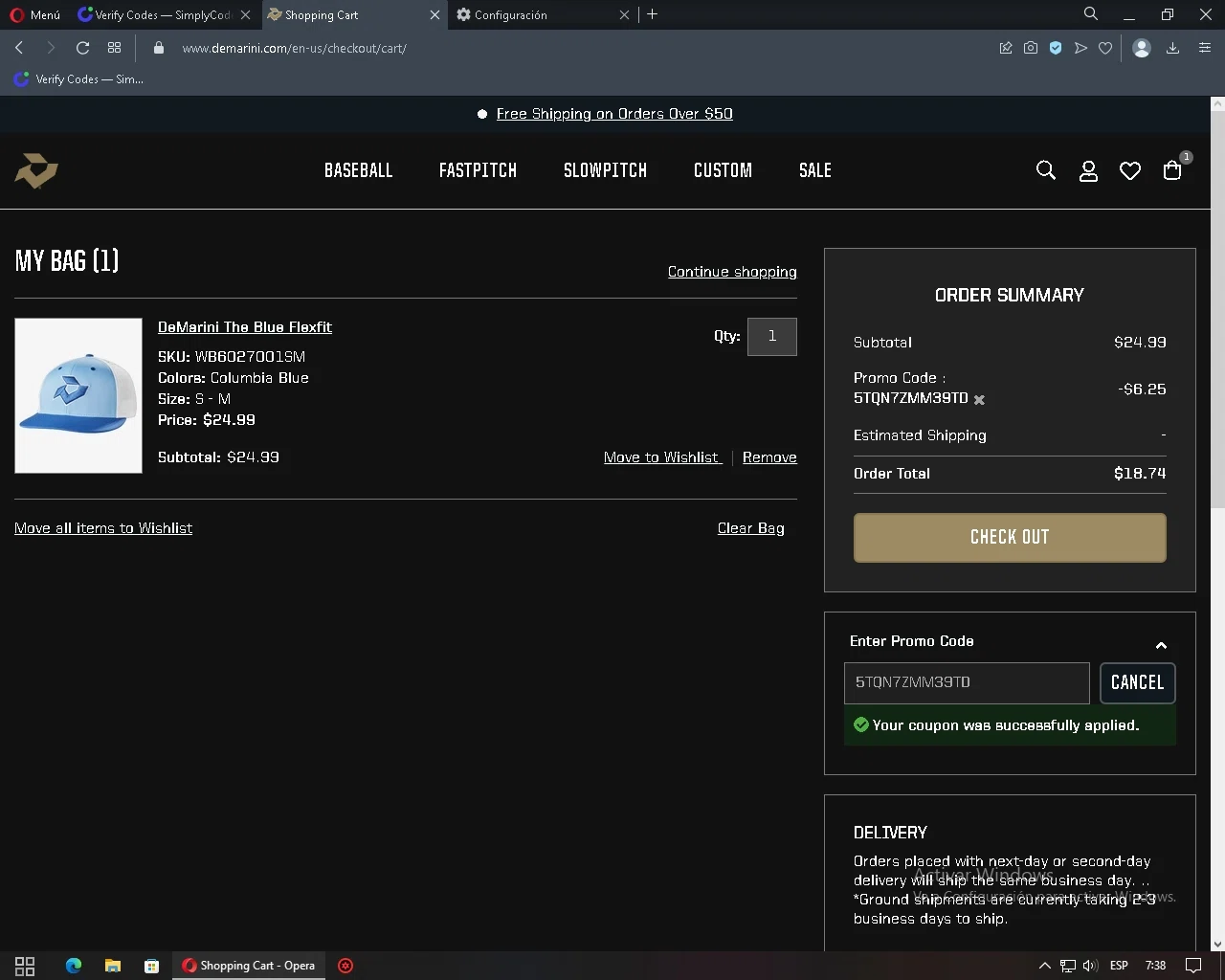Image resolution: width=1225 pixels, height=980 pixels.
Task: Open the Easy Setup icon
Action: click(1205, 48)
